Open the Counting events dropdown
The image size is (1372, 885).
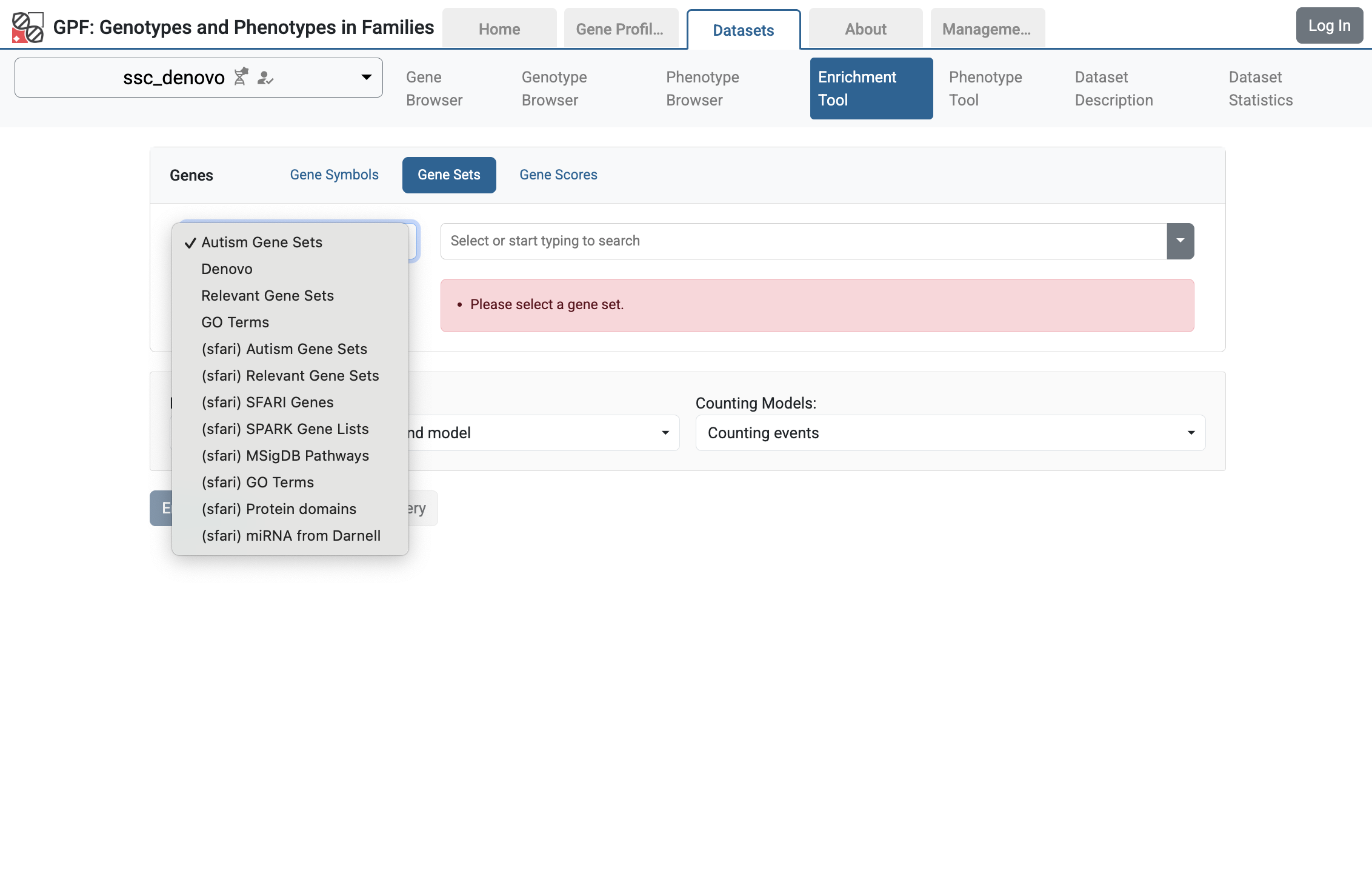[x=948, y=432]
